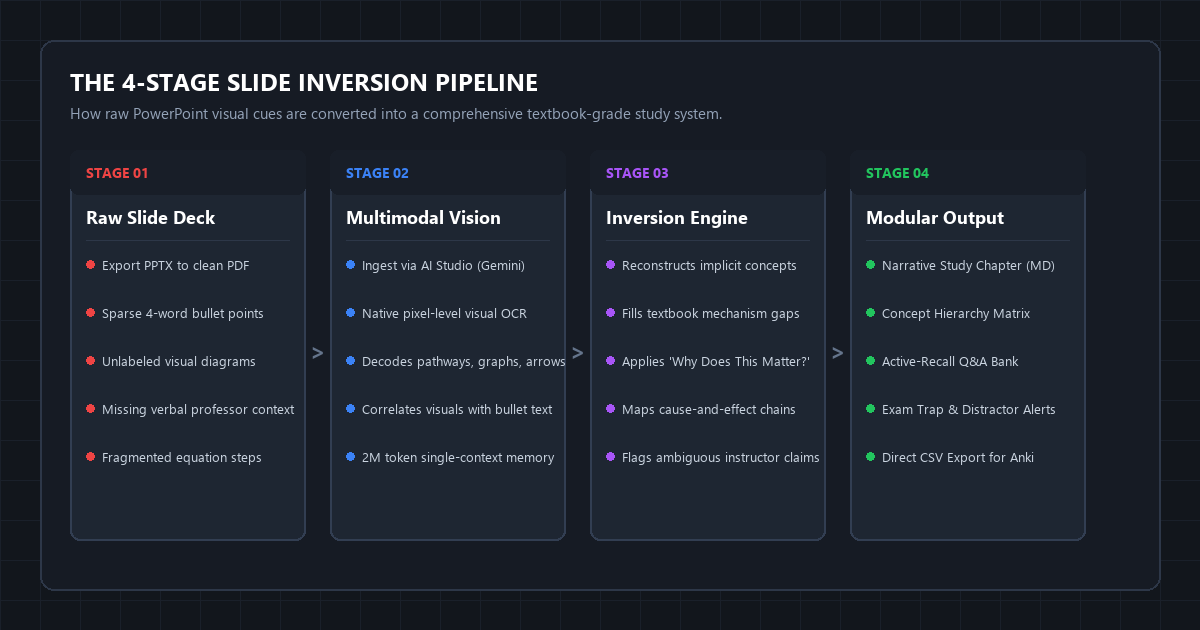Click purple bullet beside Maps cause-and-effect chains
The height and width of the screenshot is (630, 1200).
click(x=610, y=409)
